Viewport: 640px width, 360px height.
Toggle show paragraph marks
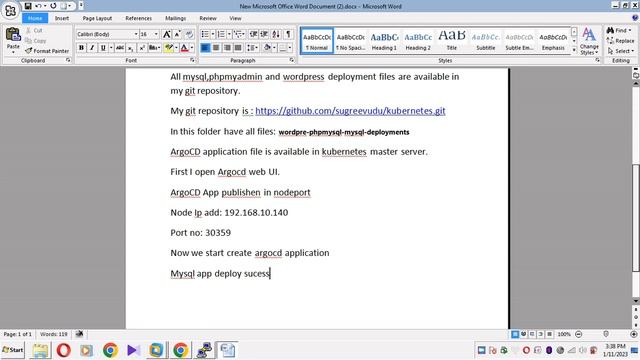[x=288, y=34]
